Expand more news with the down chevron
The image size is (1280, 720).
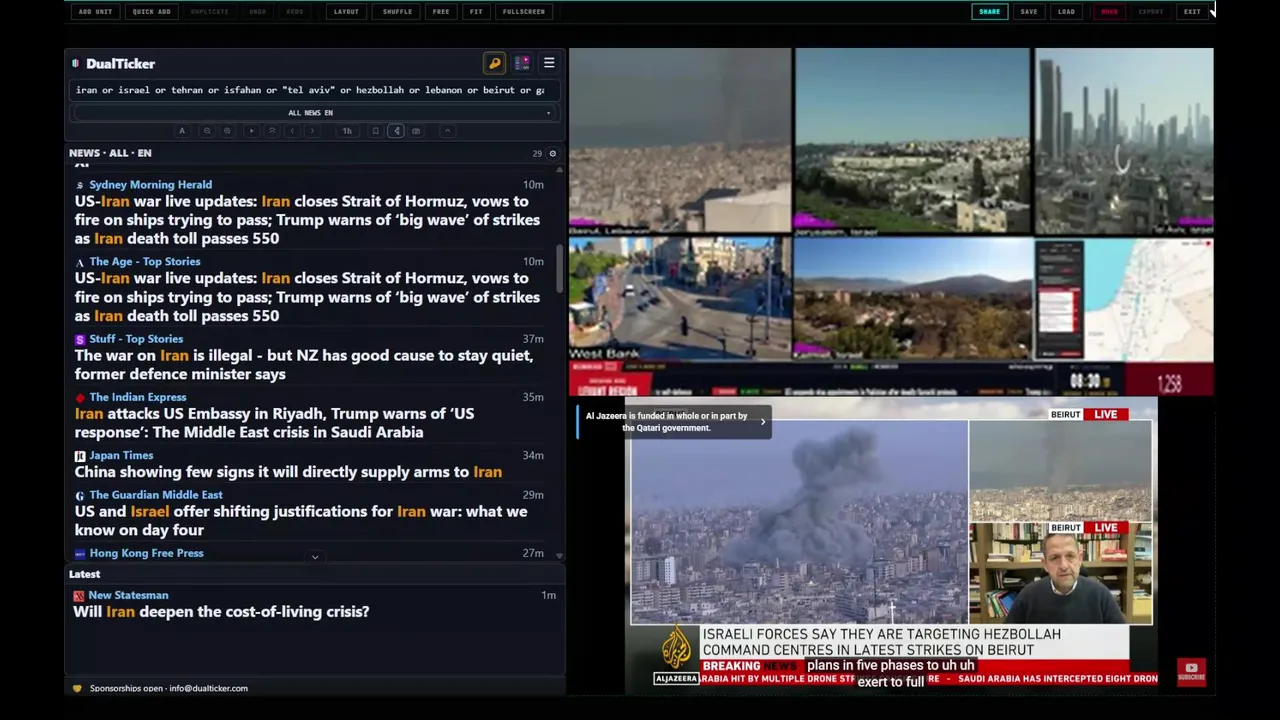314,556
